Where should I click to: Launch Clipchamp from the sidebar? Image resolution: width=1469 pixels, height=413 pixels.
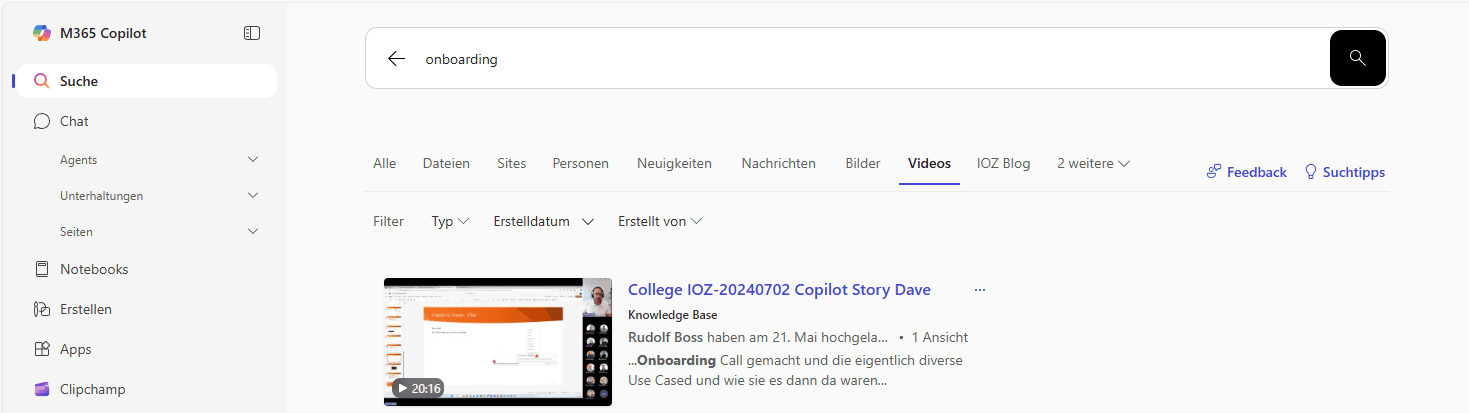click(92, 389)
